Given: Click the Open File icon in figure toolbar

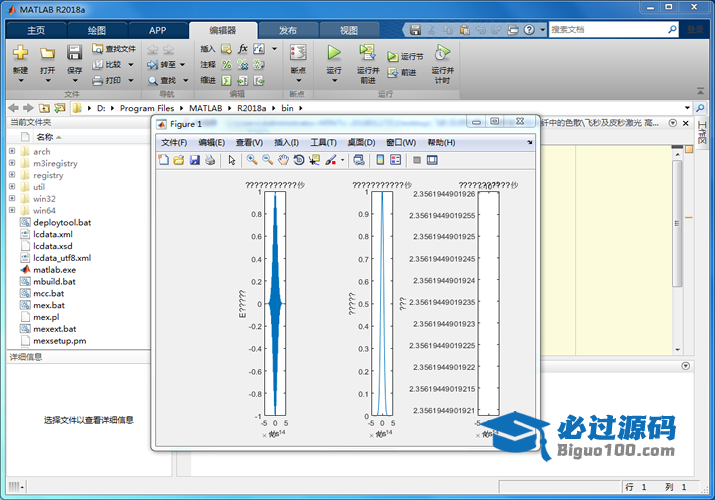Looking at the screenshot, I should 179,160.
